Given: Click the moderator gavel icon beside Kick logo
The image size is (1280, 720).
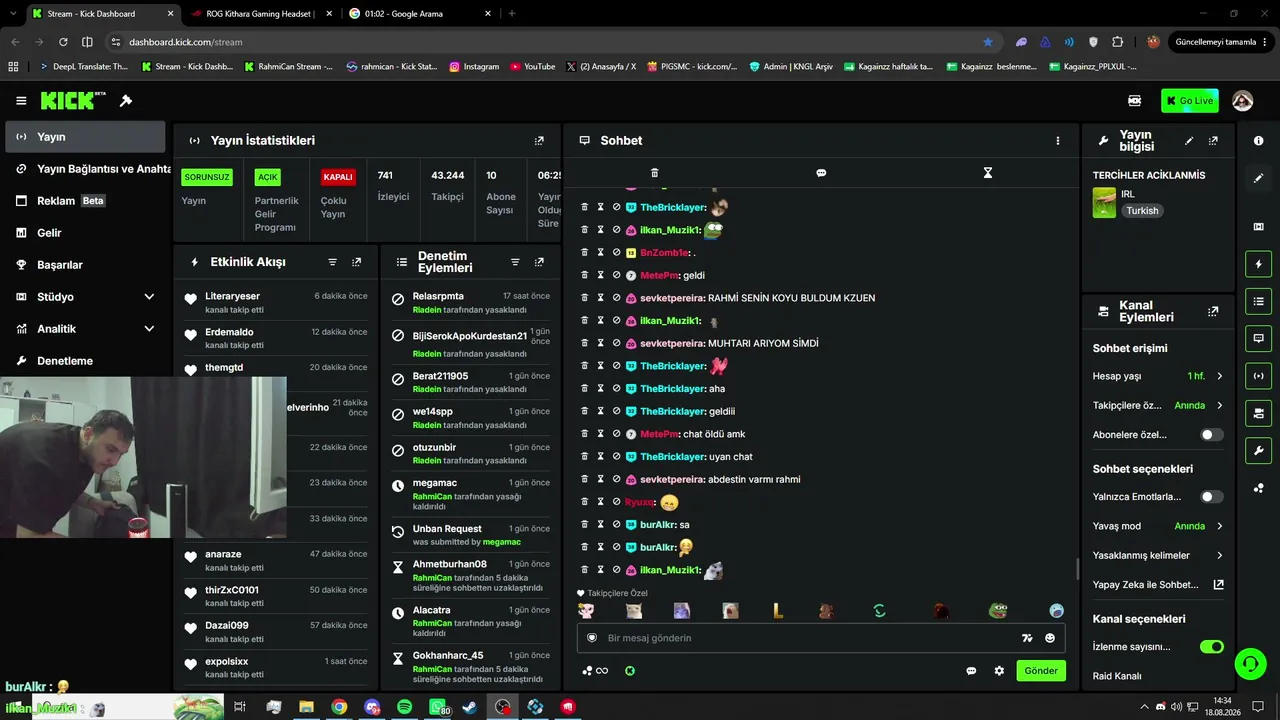Looking at the screenshot, I should tap(126, 101).
